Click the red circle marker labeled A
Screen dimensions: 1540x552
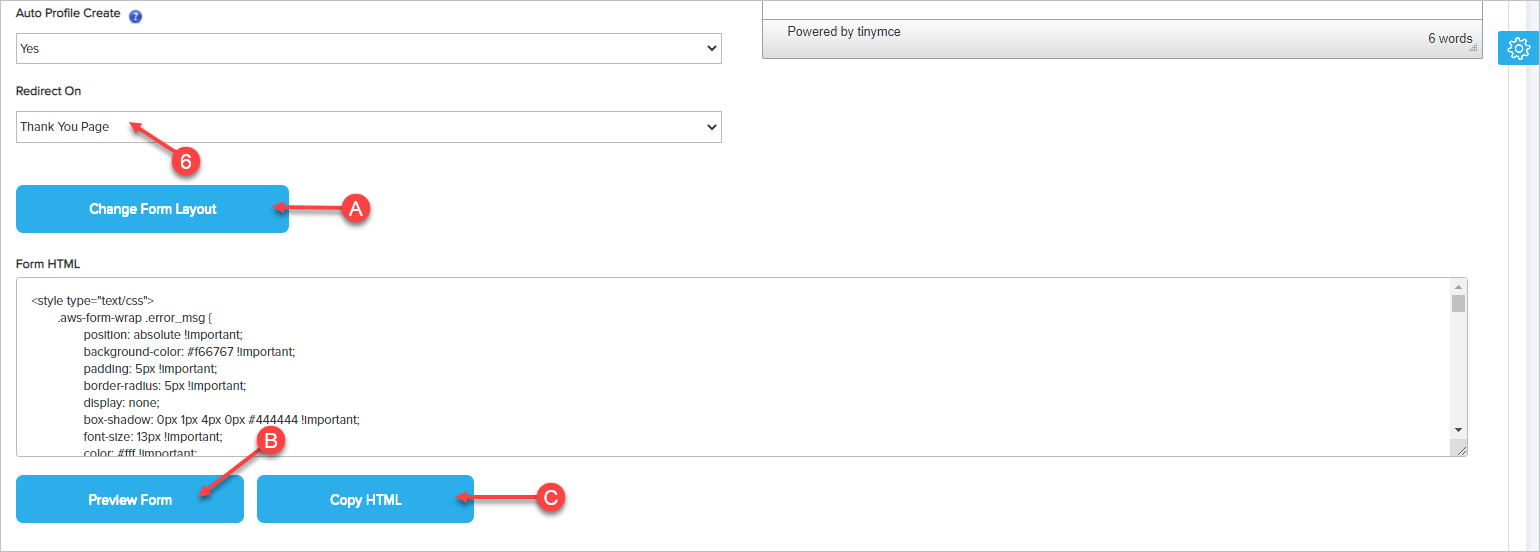pyautogui.click(x=355, y=208)
